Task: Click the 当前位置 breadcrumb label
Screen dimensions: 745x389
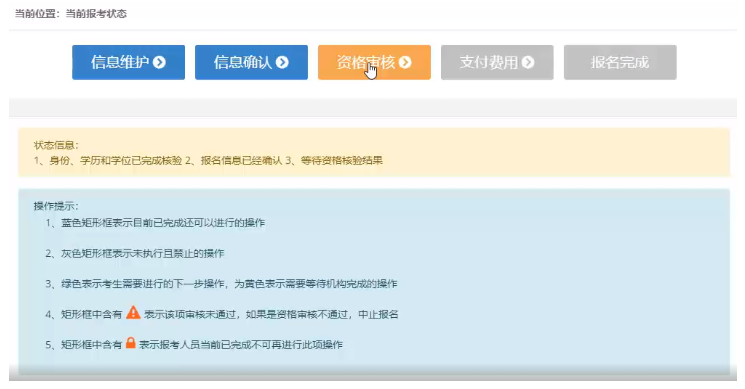Action: coord(35,14)
